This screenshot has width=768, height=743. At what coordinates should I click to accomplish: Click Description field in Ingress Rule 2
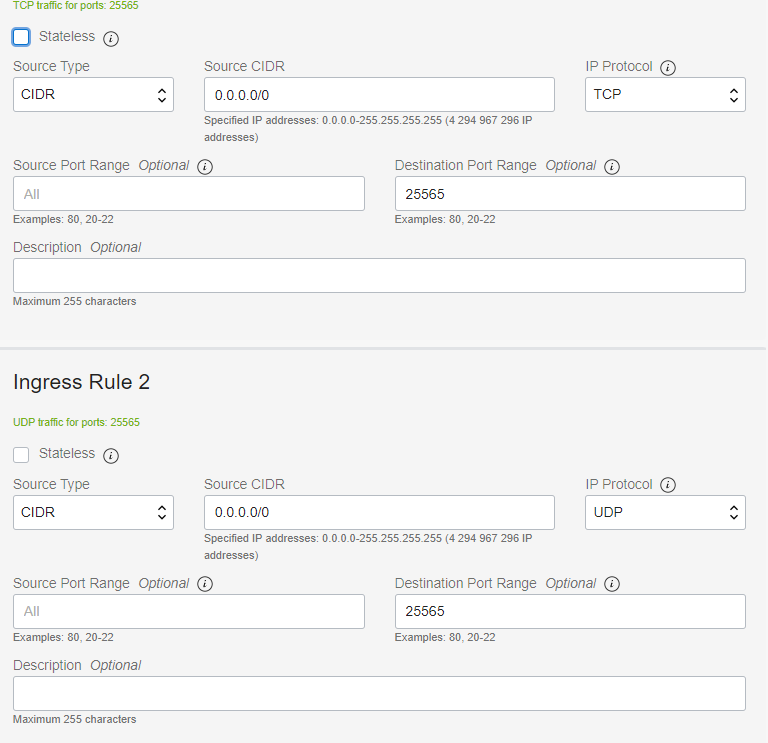[379, 694]
